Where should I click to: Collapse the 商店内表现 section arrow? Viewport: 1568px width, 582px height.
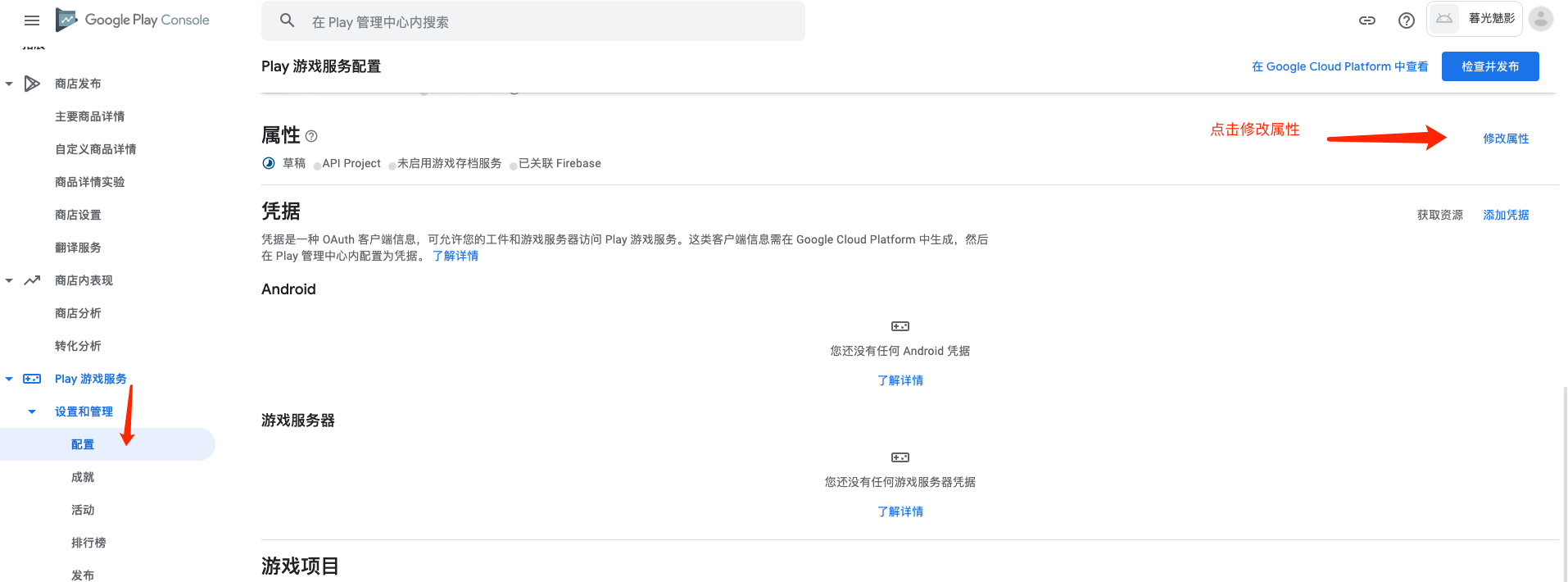point(9,280)
